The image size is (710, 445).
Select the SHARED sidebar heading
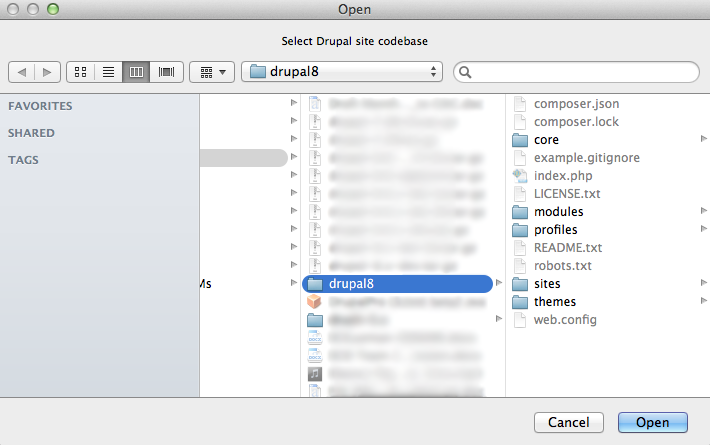click(x=31, y=133)
